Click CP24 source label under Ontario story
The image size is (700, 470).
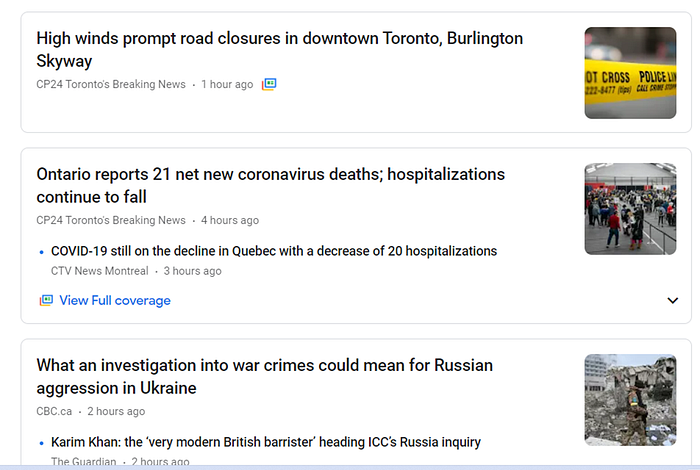pos(111,220)
